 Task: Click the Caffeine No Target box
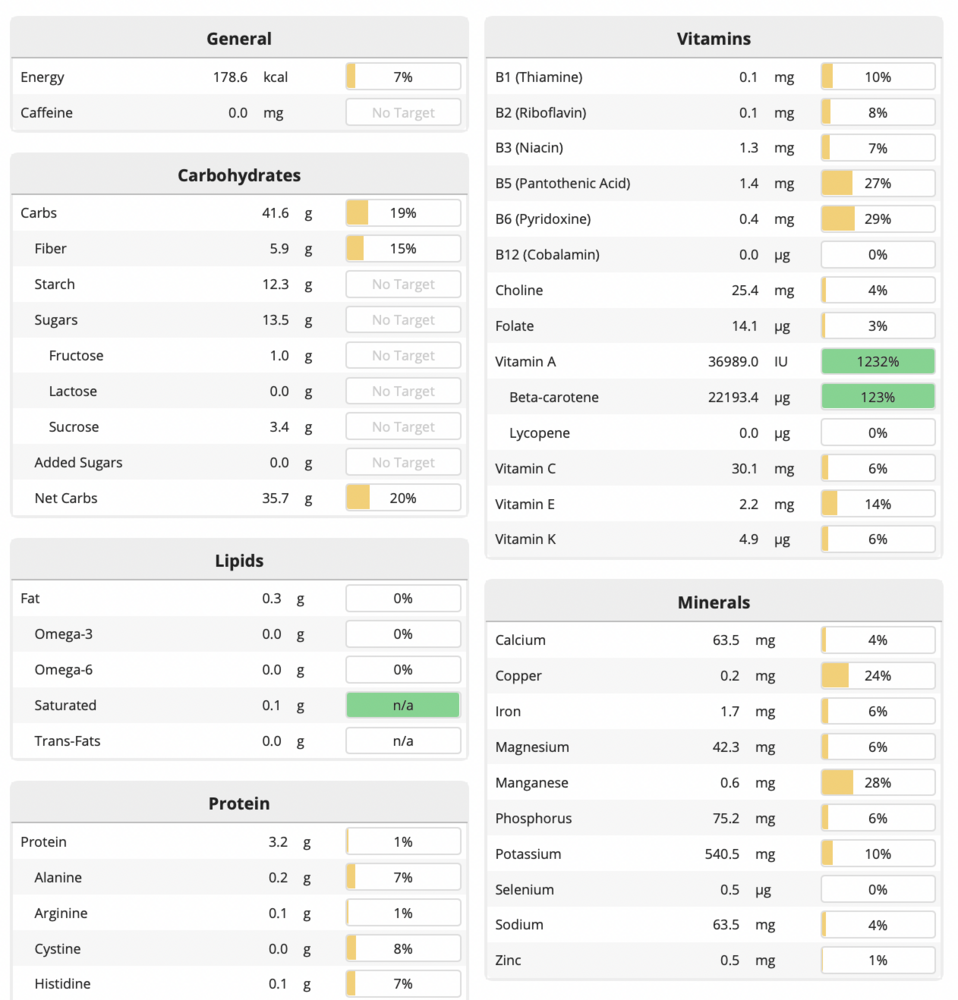(x=403, y=113)
